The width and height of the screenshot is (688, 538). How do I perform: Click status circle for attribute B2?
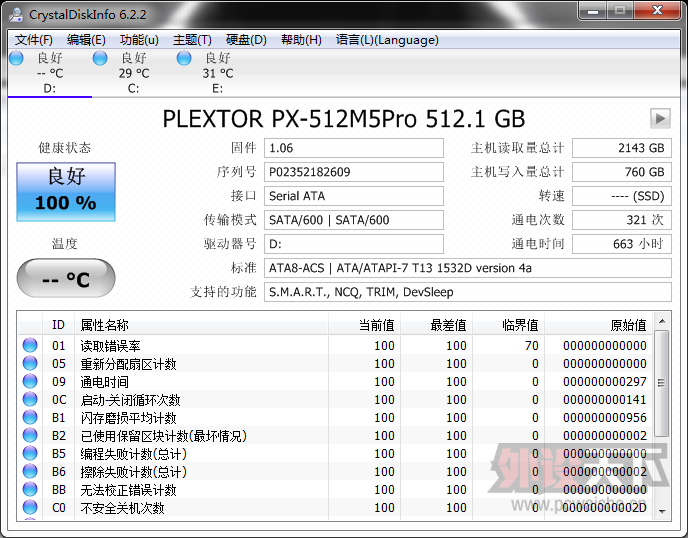coord(30,435)
